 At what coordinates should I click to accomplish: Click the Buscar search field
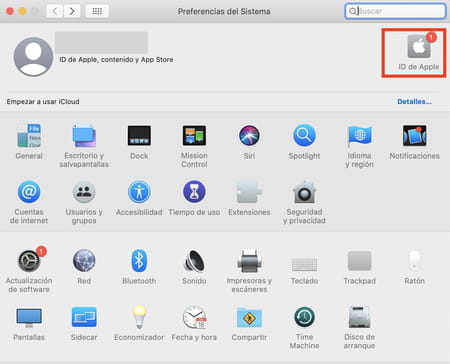click(x=395, y=11)
